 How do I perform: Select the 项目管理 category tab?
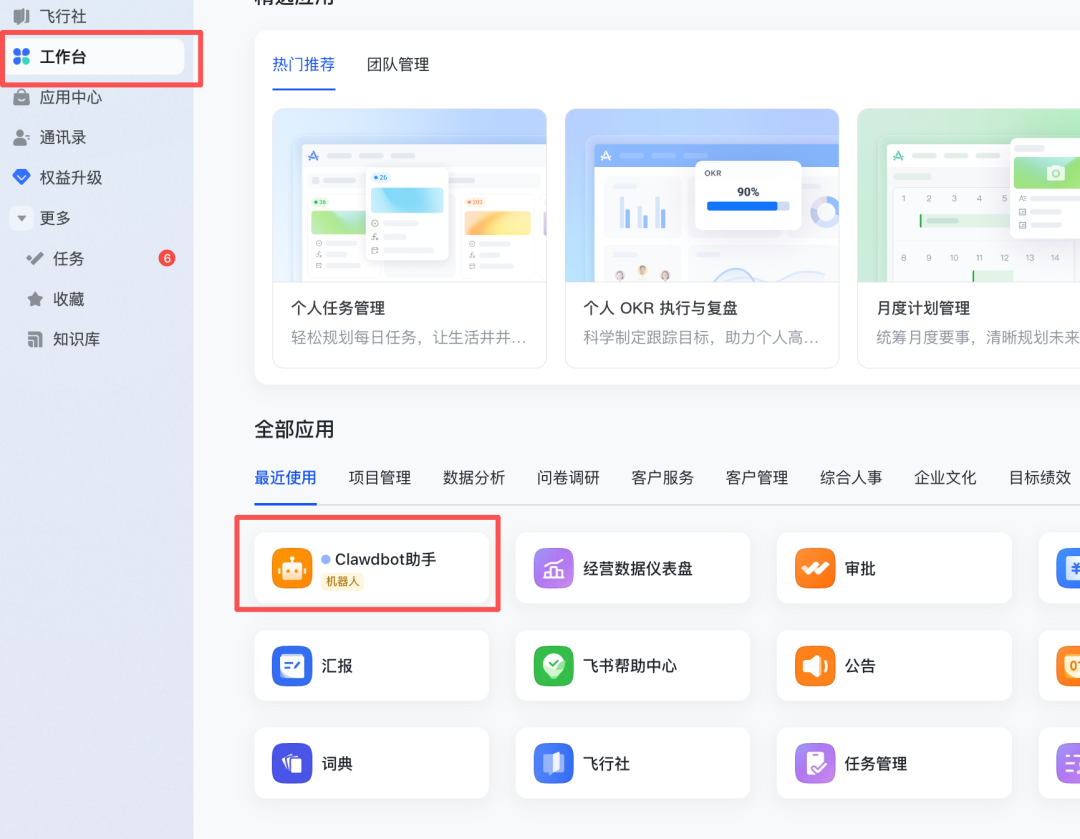[379, 478]
